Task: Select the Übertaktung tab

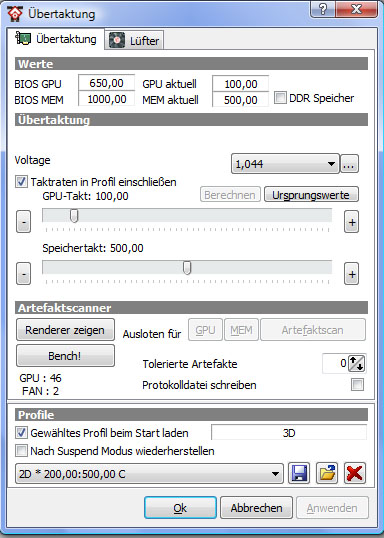Action: [x=56, y=39]
